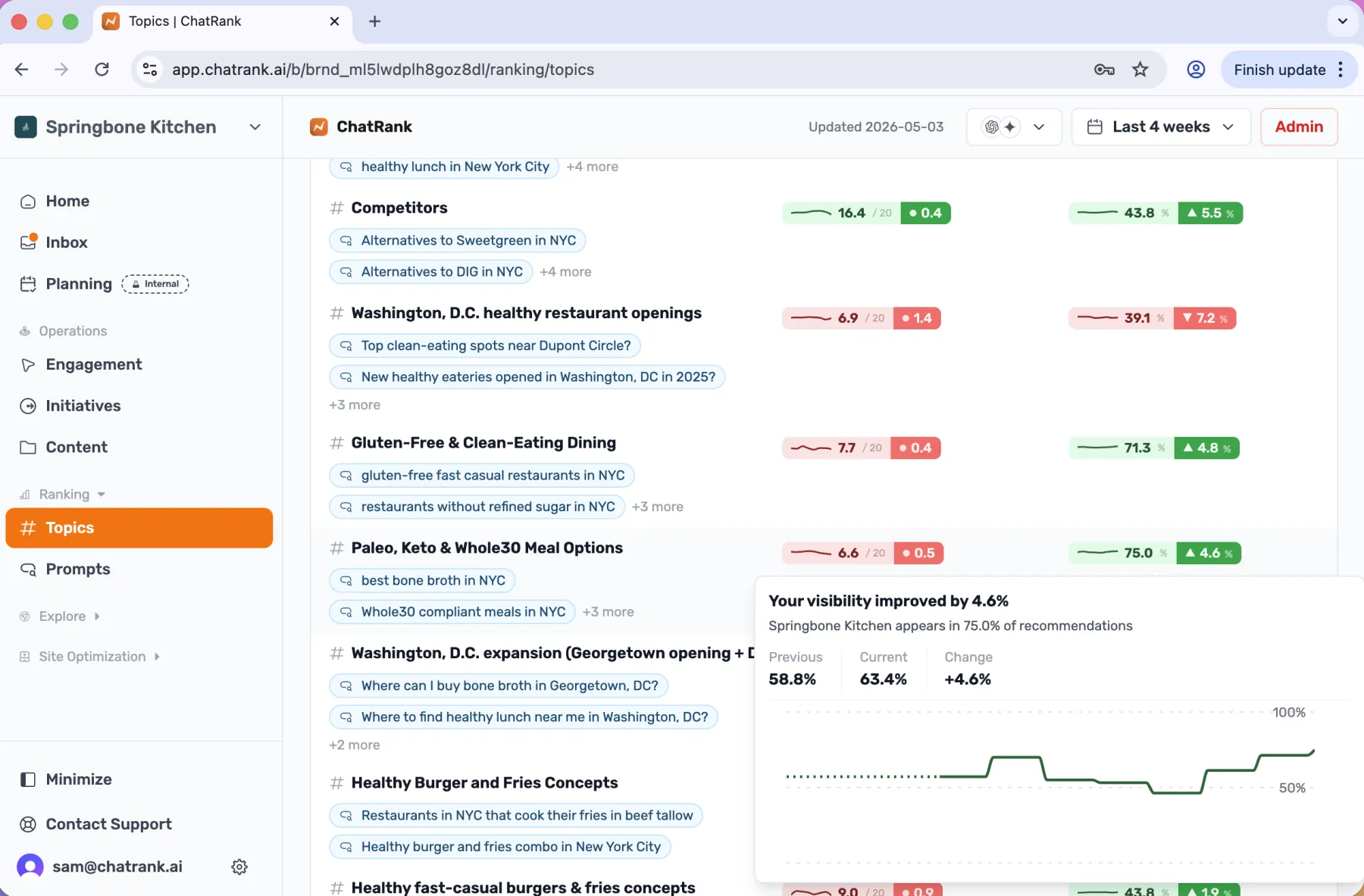Click Paleo topic visibility badge 75.0%
This screenshot has width=1364, height=896.
pos(1154,553)
